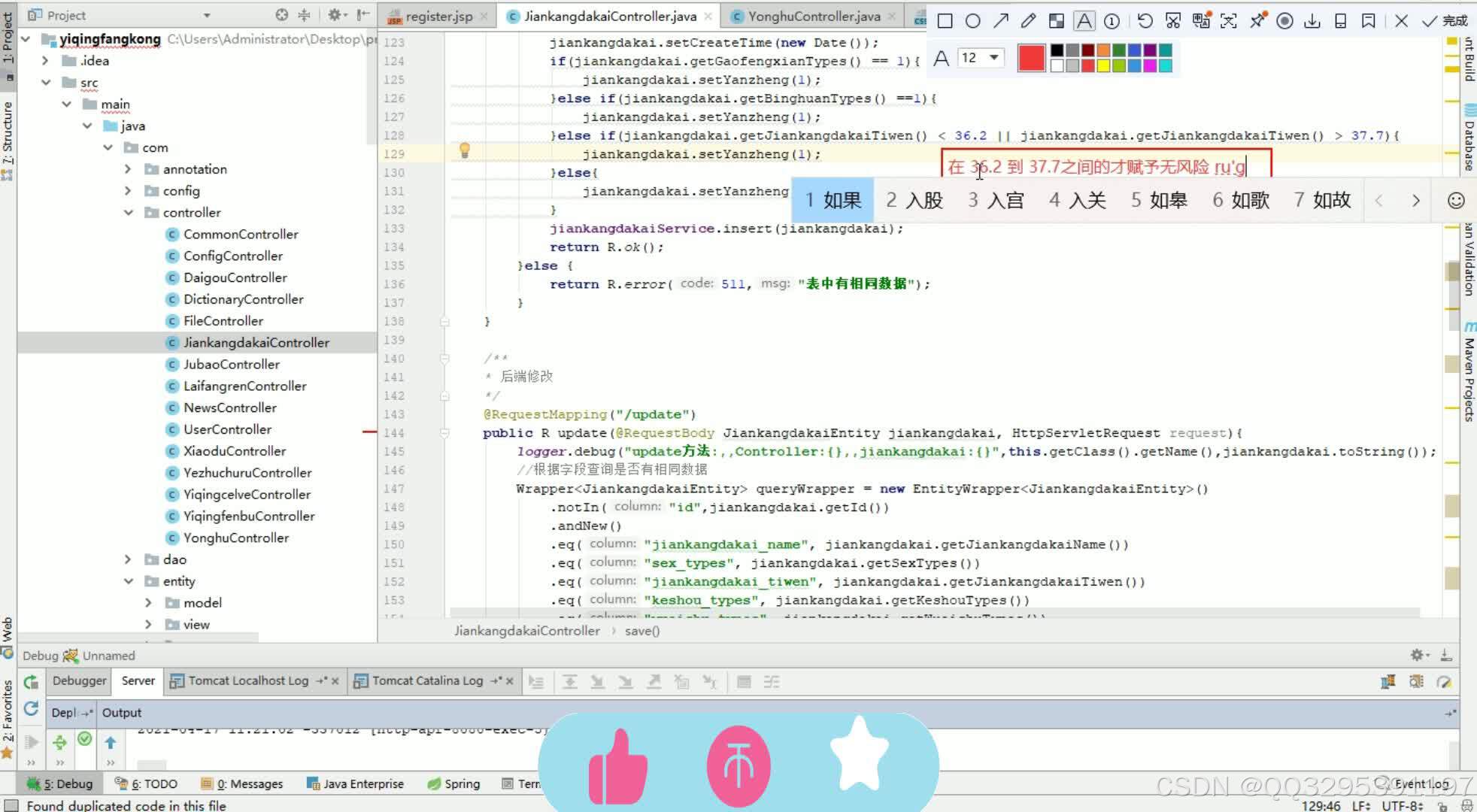Screen dimensions: 1477x812
Task: Expand the .idea folder
Action: tap(46, 60)
